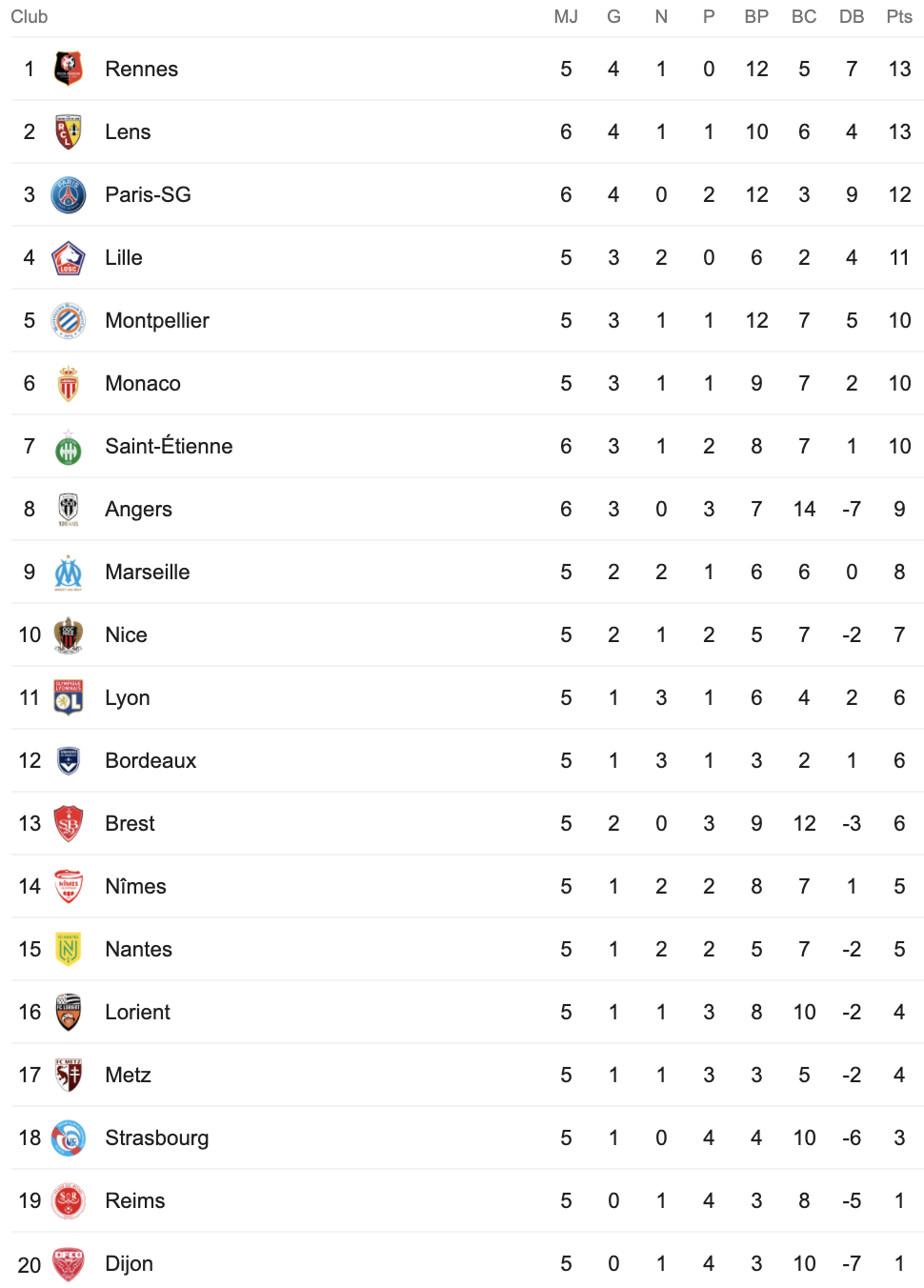Select the Marseille logo icon
Image resolution: width=924 pixels, height=1288 pixels.
point(69,572)
